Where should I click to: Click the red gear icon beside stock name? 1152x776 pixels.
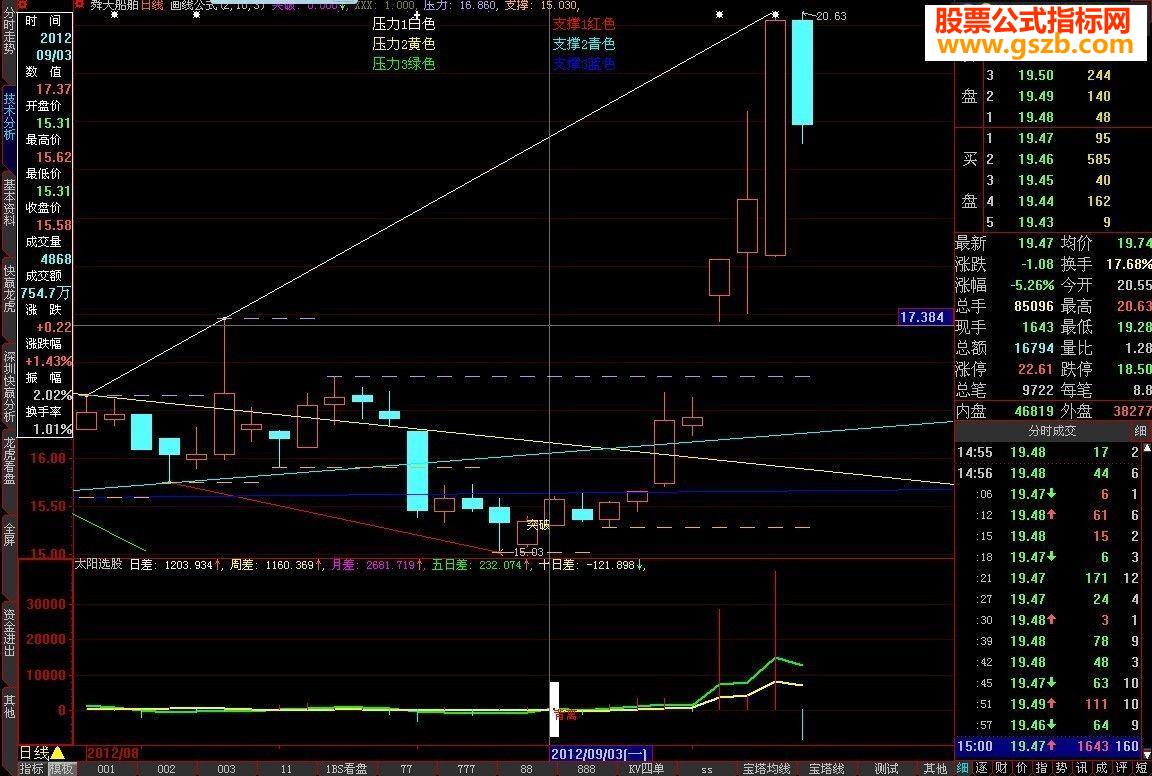pos(79,5)
